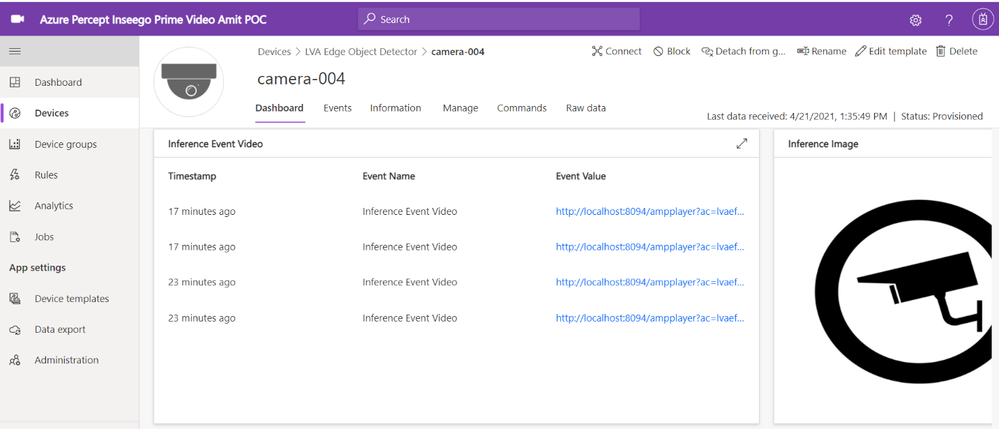Click the Jobs sidebar icon
The image size is (999, 429).
tap(15, 236)
